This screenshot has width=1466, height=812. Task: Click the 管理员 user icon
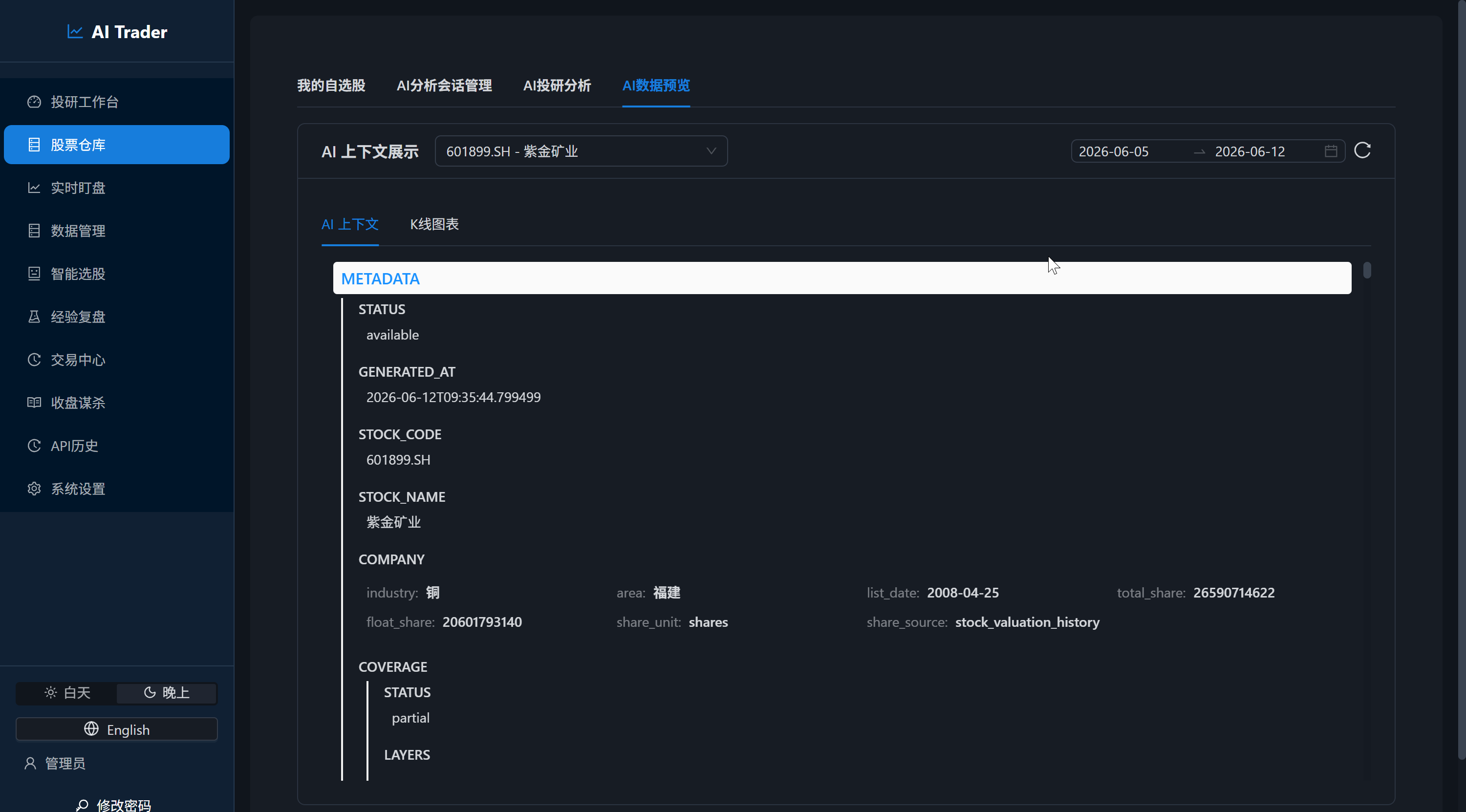[x=30, y=763]
